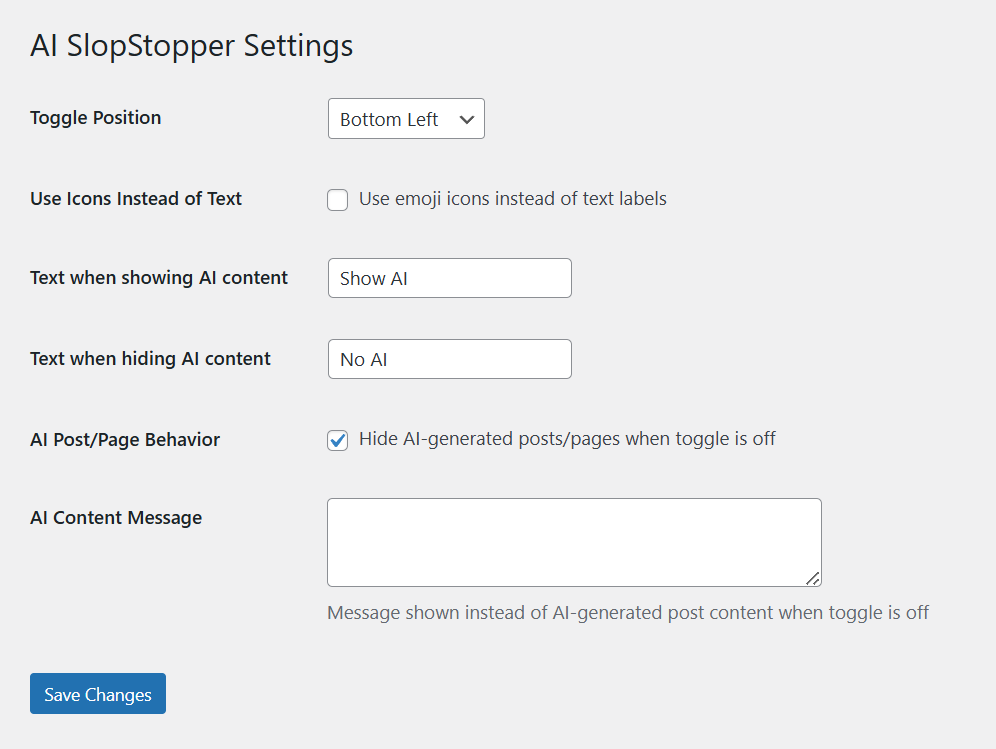Uncheck the Hide AI-generated posts/pages checkbox
The image size is (996, 749).
338,440
